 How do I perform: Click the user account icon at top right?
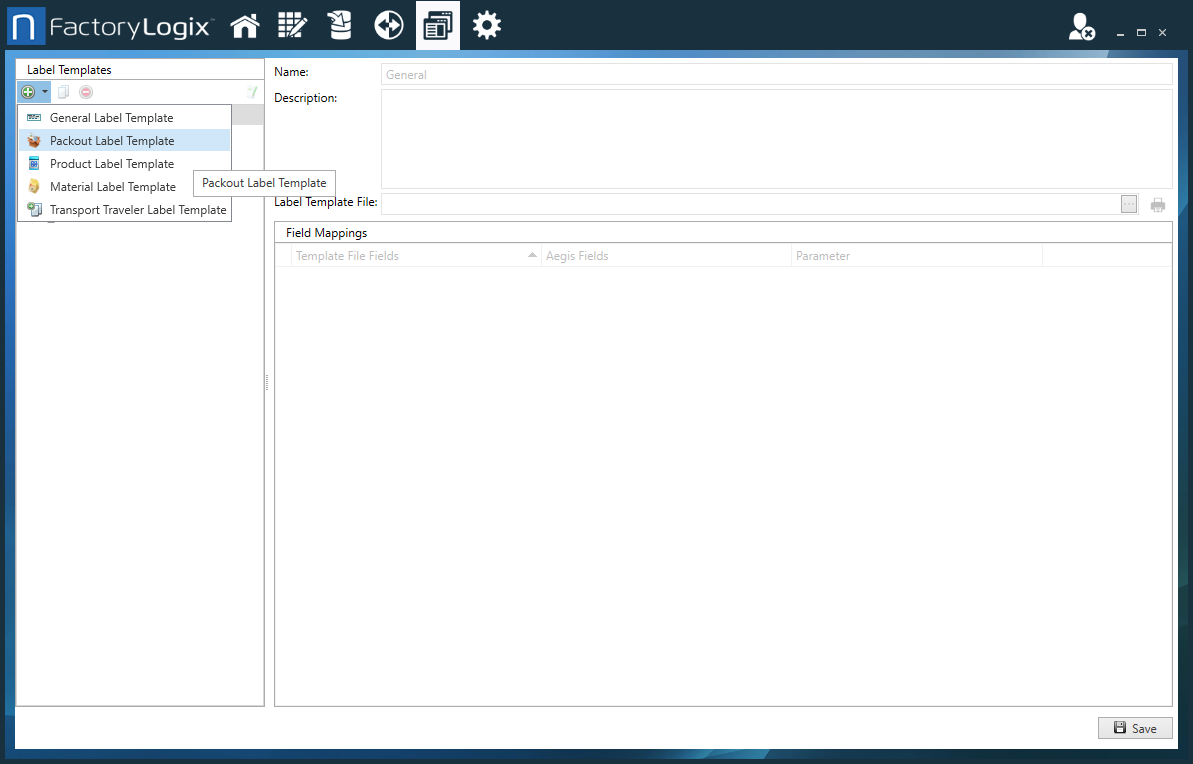coord(1081,29)
